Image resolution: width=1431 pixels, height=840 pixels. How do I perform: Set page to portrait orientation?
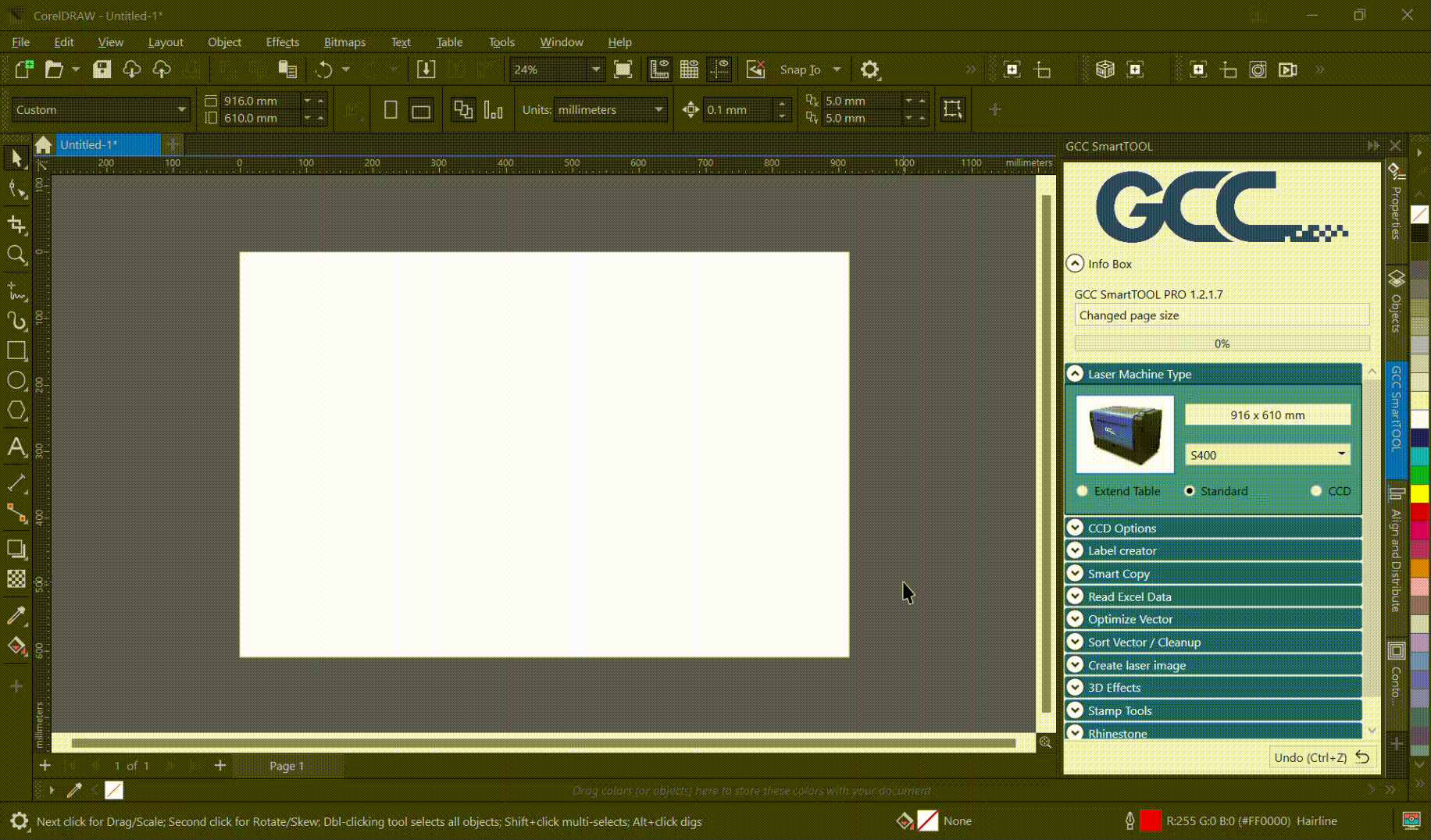[391, 110]
